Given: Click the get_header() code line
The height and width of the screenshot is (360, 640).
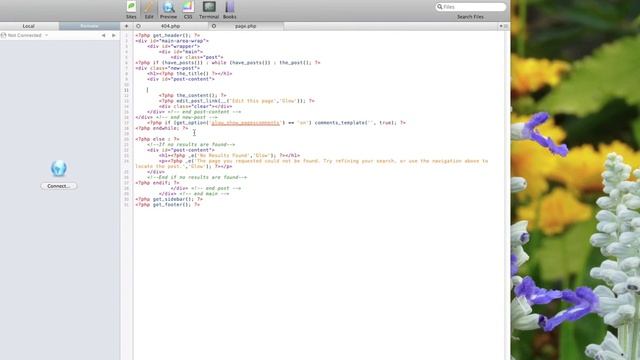Looking at the screenshot, I should pyautogui.click(x=168, y=36).
